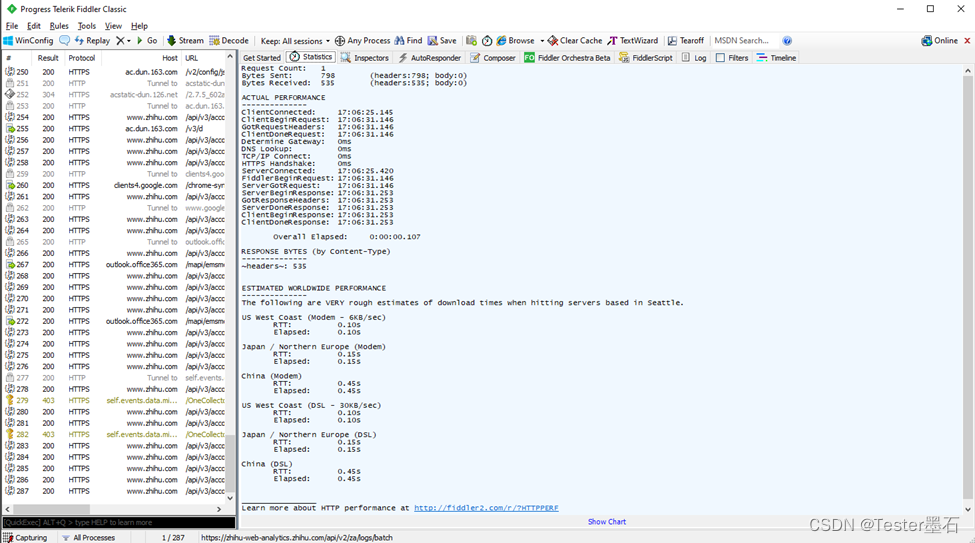Open the Help menu
The height and width of the screenshot is (543, 975).
click(x=139, y=26)
